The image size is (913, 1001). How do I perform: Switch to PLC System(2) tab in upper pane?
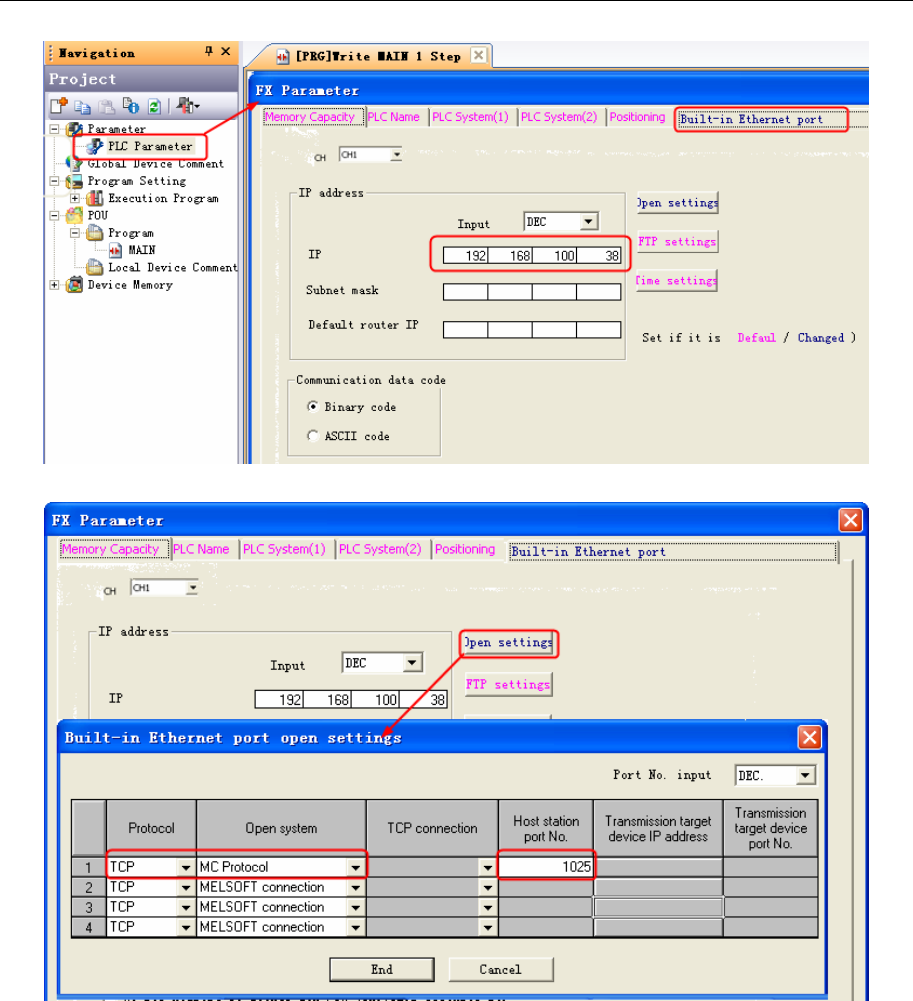click(559, 117)
